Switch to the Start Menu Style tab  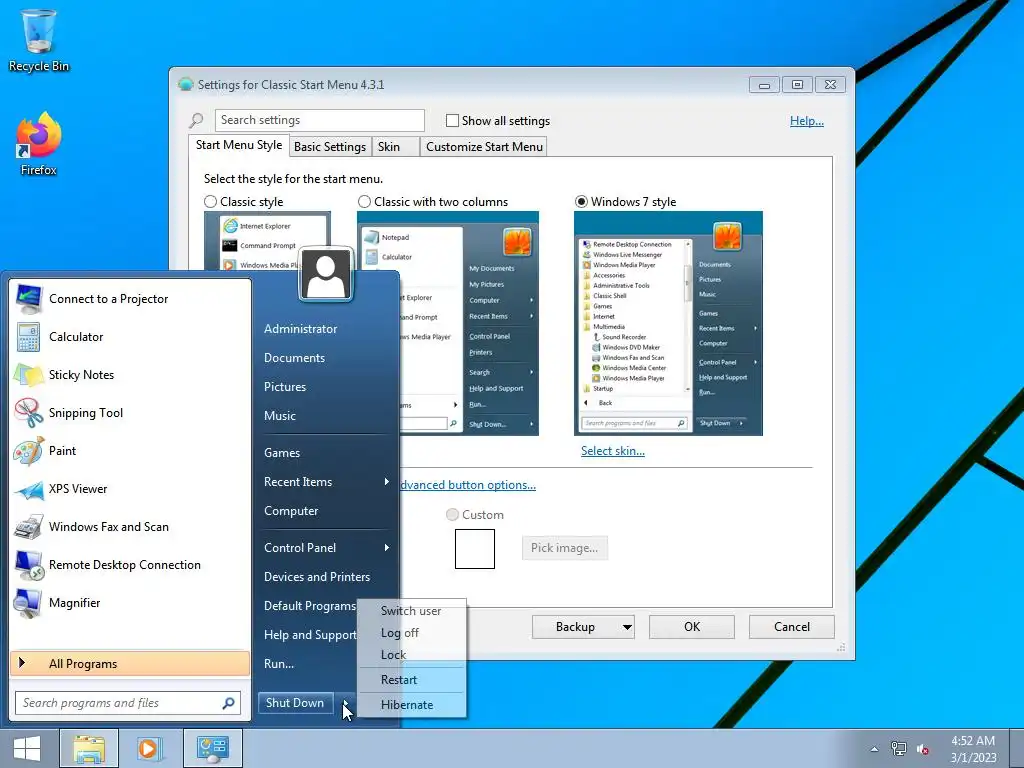pyautogui.click(x=239, y=145)
